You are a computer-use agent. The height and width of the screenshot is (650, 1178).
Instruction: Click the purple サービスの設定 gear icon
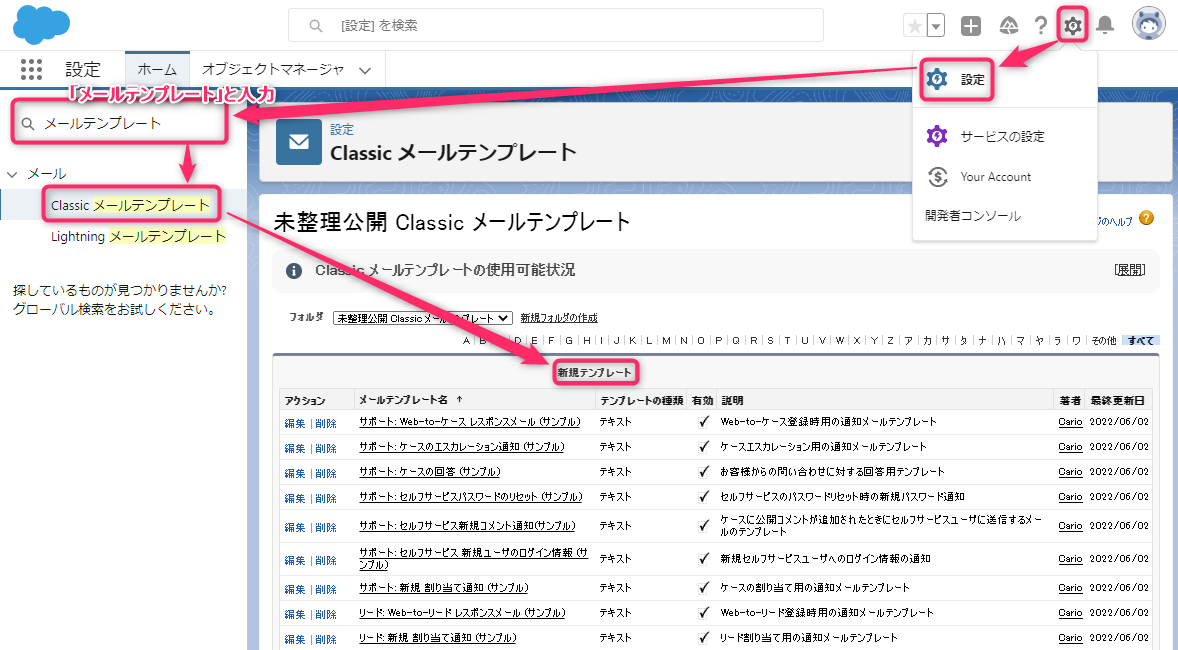(937, 136)
